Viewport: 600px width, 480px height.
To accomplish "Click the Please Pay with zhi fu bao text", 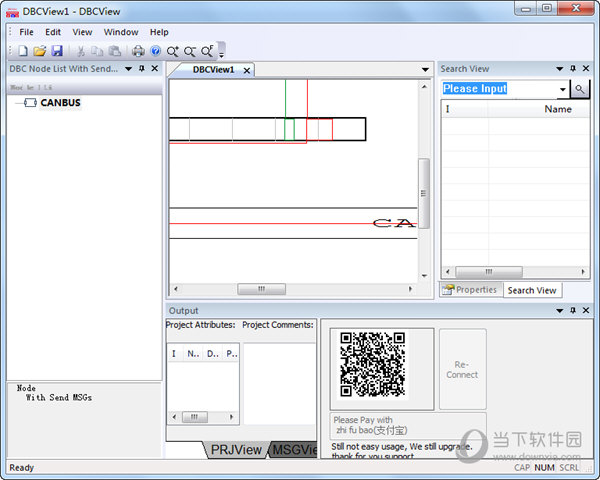I will click(370, 425).
